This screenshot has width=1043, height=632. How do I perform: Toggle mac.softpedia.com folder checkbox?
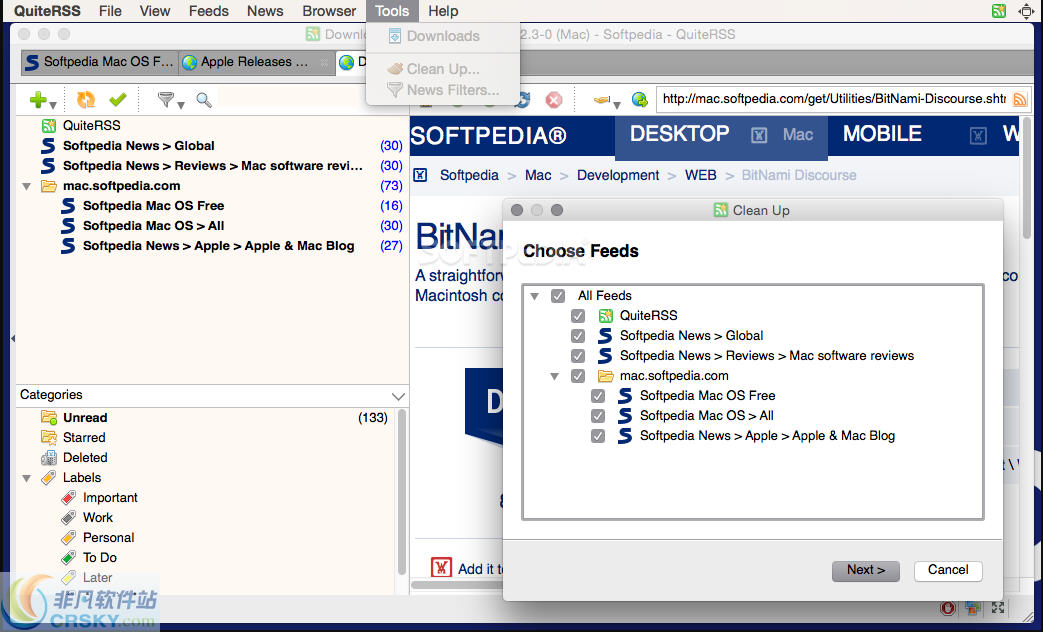578,376
